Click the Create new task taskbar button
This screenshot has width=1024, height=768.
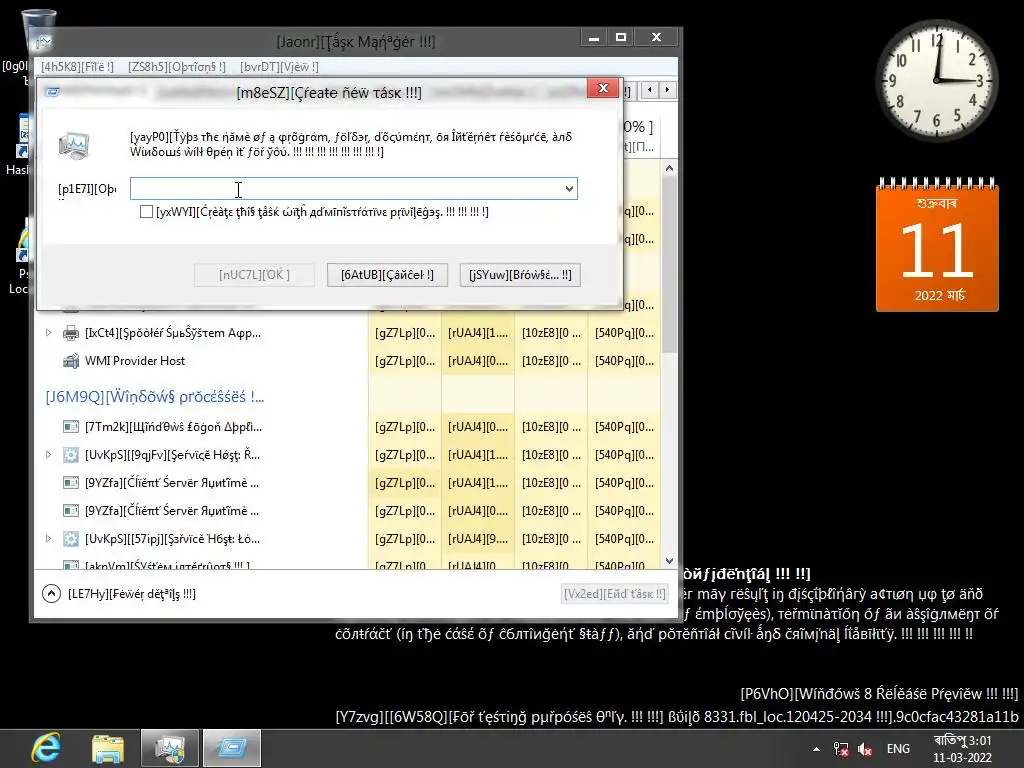tap(232, 748)
